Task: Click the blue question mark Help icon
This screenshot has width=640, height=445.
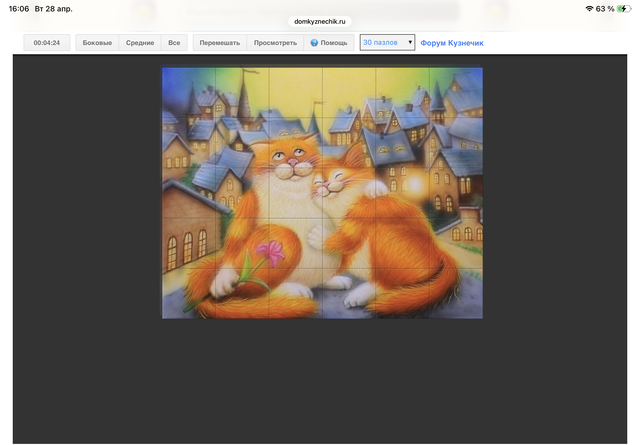Action: tap(314, 43)
